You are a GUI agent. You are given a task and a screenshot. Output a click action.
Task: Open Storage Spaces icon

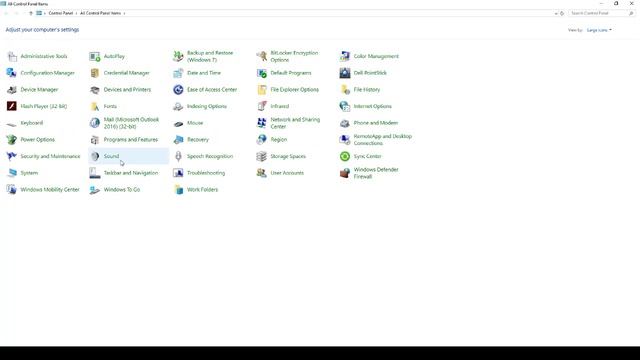point(262,156)
